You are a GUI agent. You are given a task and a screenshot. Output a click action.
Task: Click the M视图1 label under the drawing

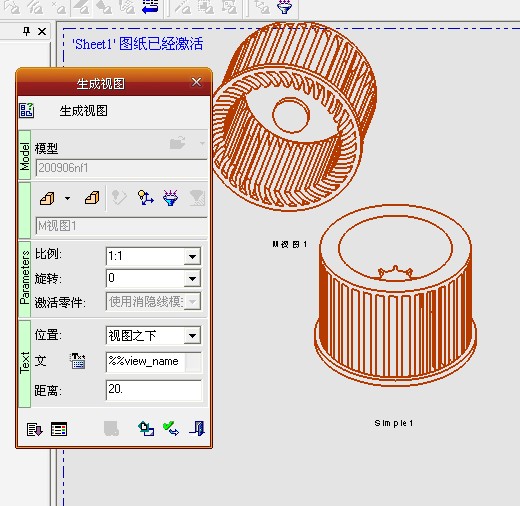pos(289,244)
